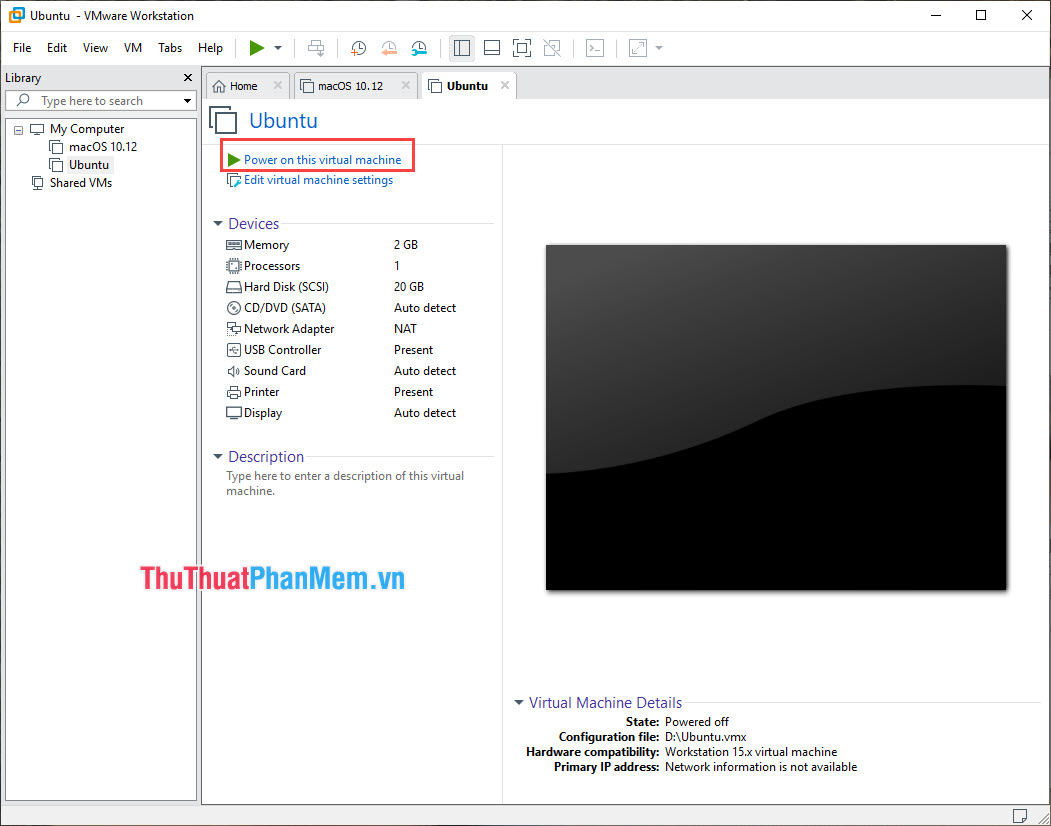
Task: Expand the Library search filter dropdown
Action: [187, 100]
